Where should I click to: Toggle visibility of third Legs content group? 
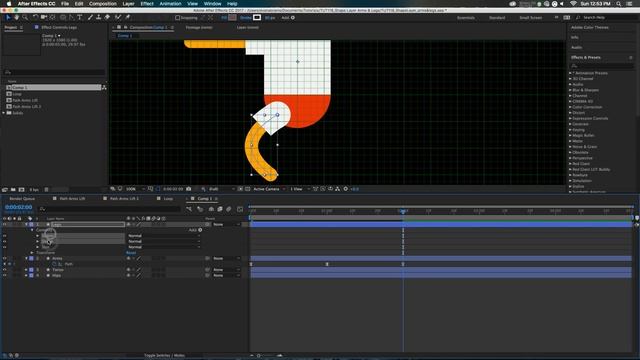[4, 247]
